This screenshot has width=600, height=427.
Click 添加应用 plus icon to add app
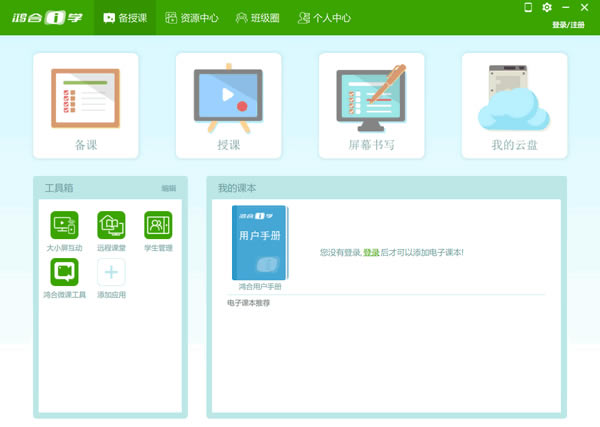pos(111,274)
